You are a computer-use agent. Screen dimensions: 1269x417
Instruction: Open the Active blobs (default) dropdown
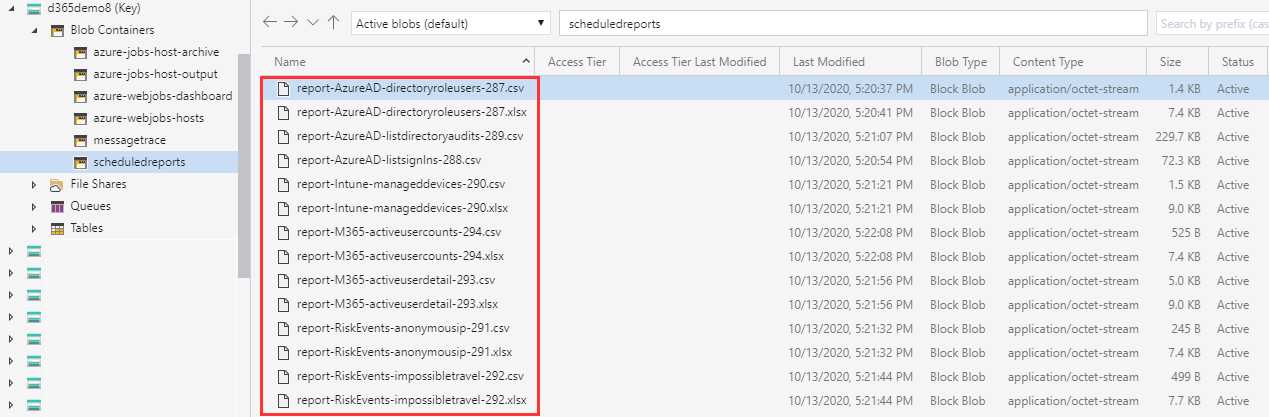[451, 23]
